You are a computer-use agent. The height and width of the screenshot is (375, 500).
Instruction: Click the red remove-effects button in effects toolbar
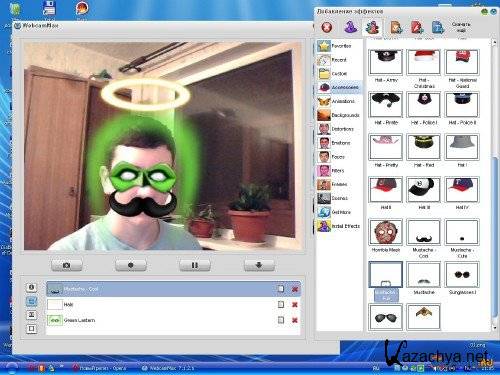coord(327,27)
